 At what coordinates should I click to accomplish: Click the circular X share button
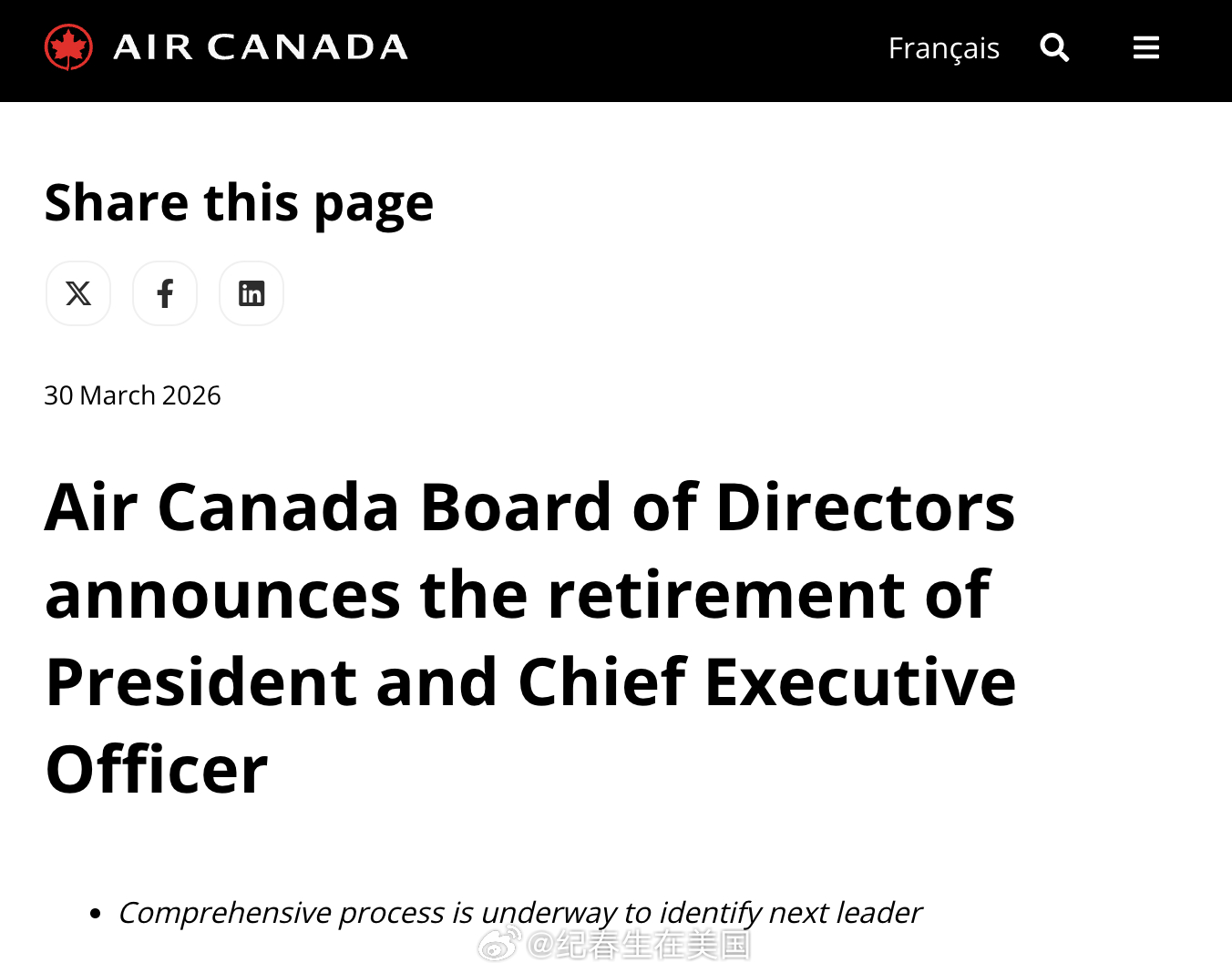(77, 292)
